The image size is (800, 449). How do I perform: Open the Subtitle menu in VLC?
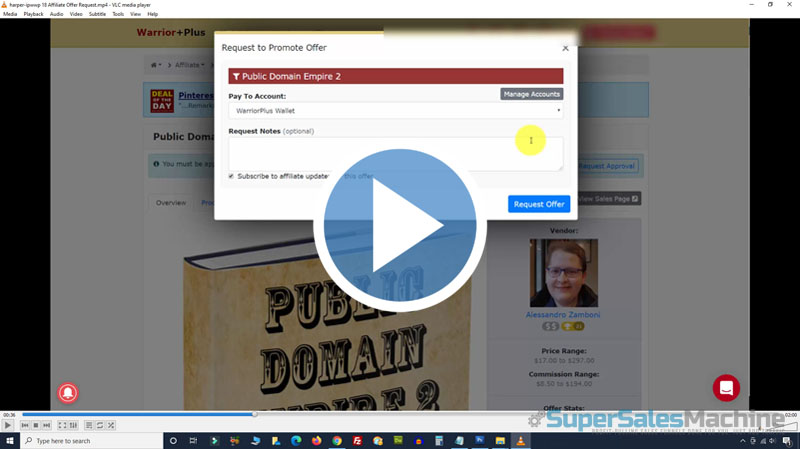[97, 14]
